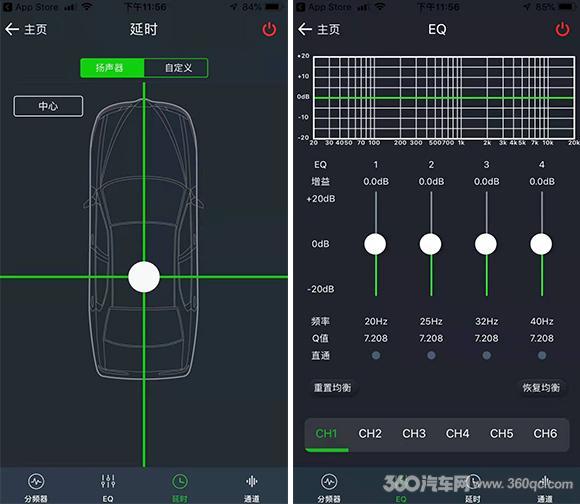Screen dimensions: 580x504
Task: Click the 32Hz band gain slider knob
Action: pyautogui.click(x=486, y=244)
